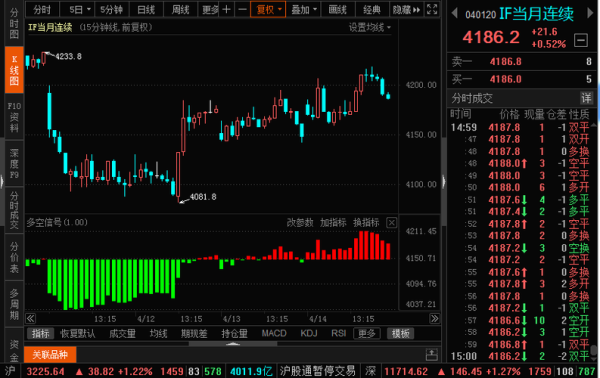Open 模板 template button

pos(400,333)
